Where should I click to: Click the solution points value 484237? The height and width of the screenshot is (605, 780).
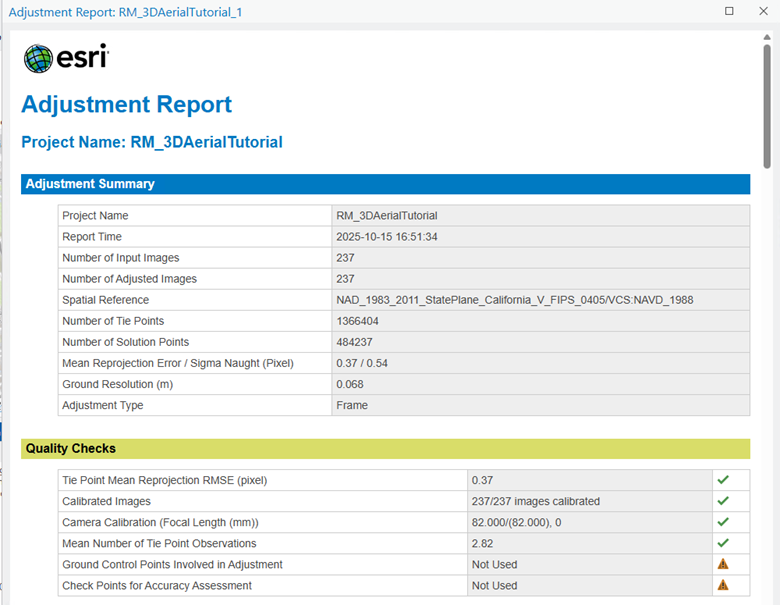click(354, 342)
